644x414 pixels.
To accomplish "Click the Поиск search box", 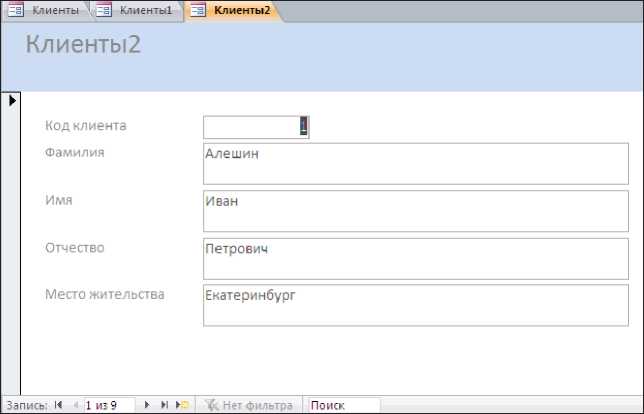I will point(344,405).
